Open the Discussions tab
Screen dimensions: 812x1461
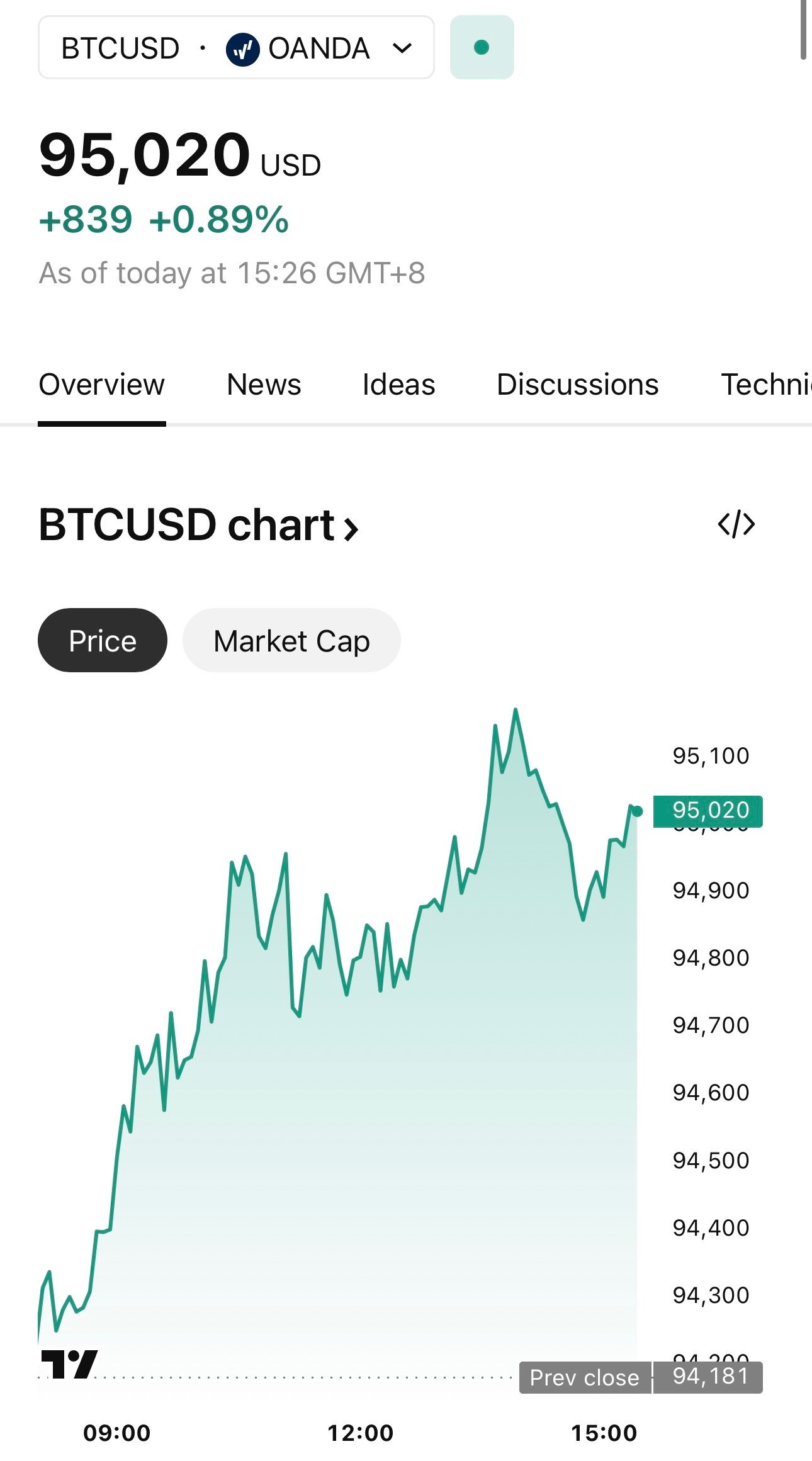click(578, 385)
